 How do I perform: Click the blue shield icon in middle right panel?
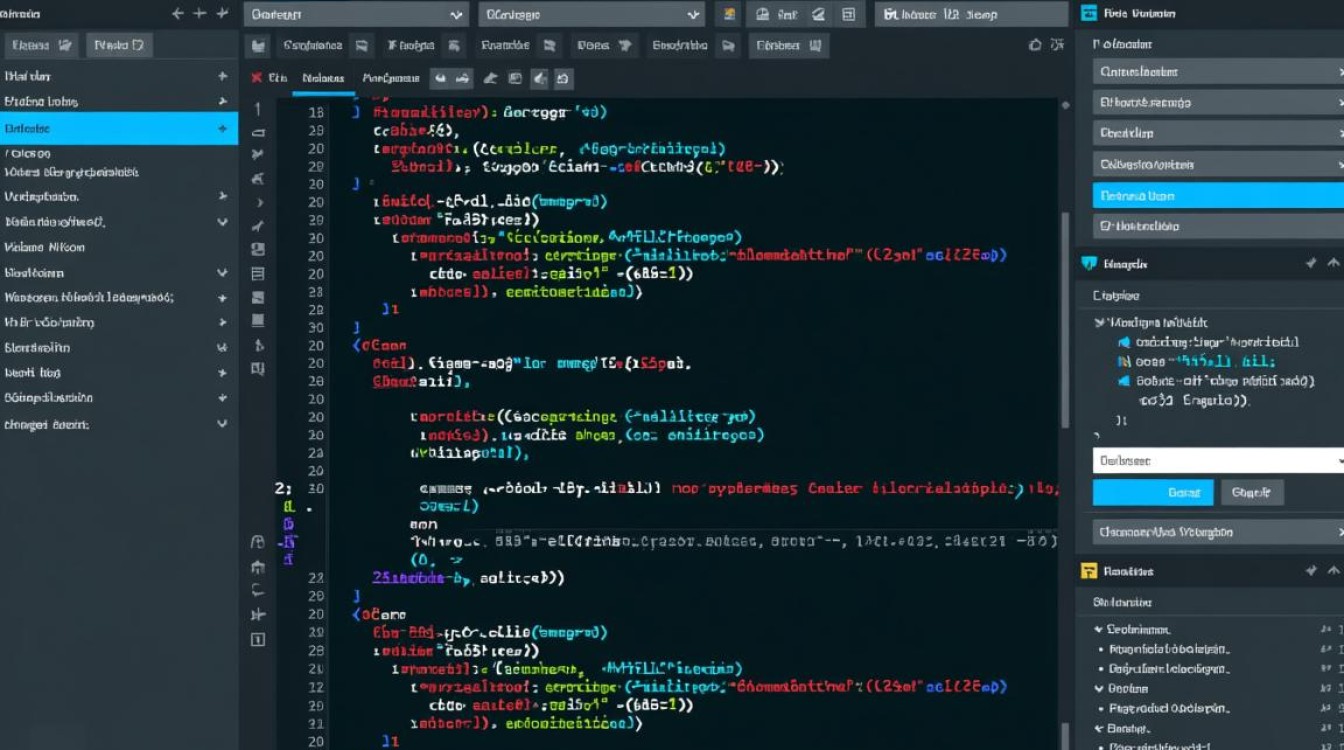(x=1089, y=264)
